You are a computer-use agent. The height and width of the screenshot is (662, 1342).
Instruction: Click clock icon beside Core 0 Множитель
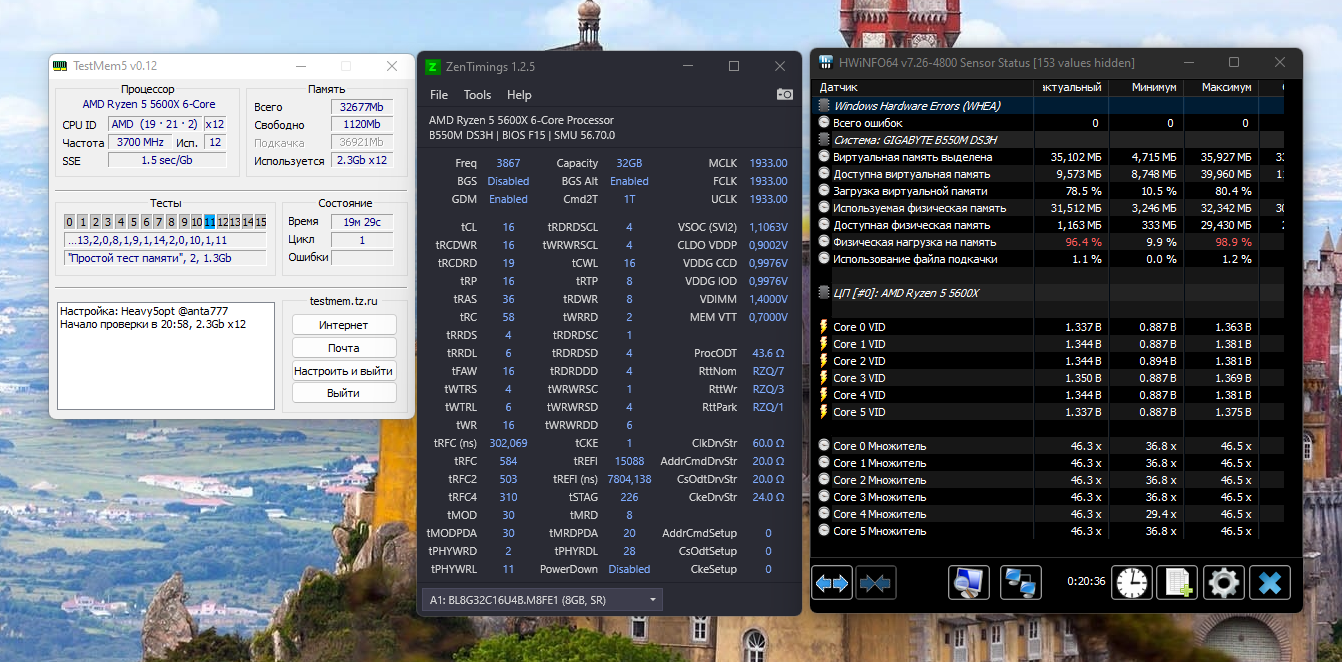pyautogui.click(x=824, y=446)
